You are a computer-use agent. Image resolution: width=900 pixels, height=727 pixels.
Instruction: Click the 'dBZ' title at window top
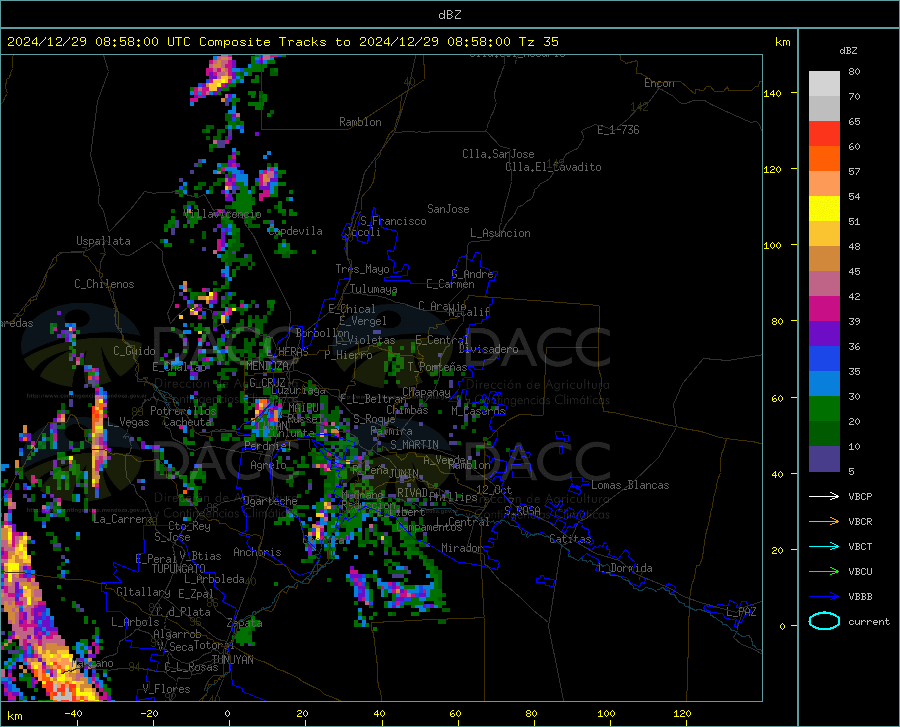tap(449, 15)
